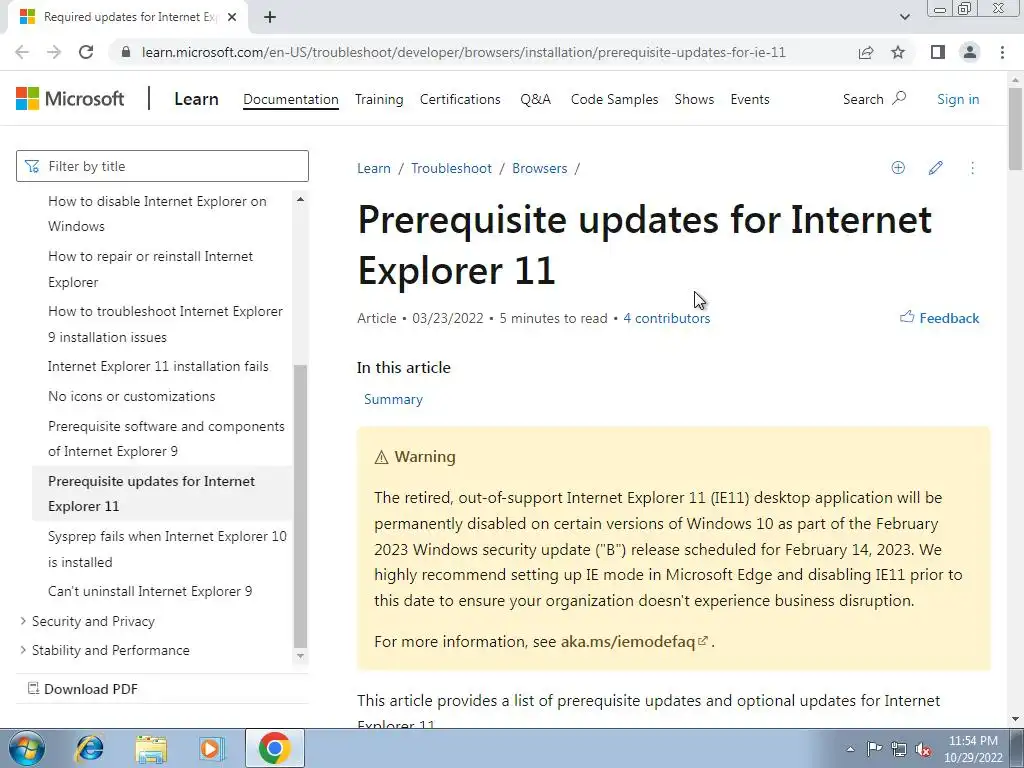Screen dimensions: 1024x768
Task: Click the sidebar scroll-up arrow
Action: point(300,199)
